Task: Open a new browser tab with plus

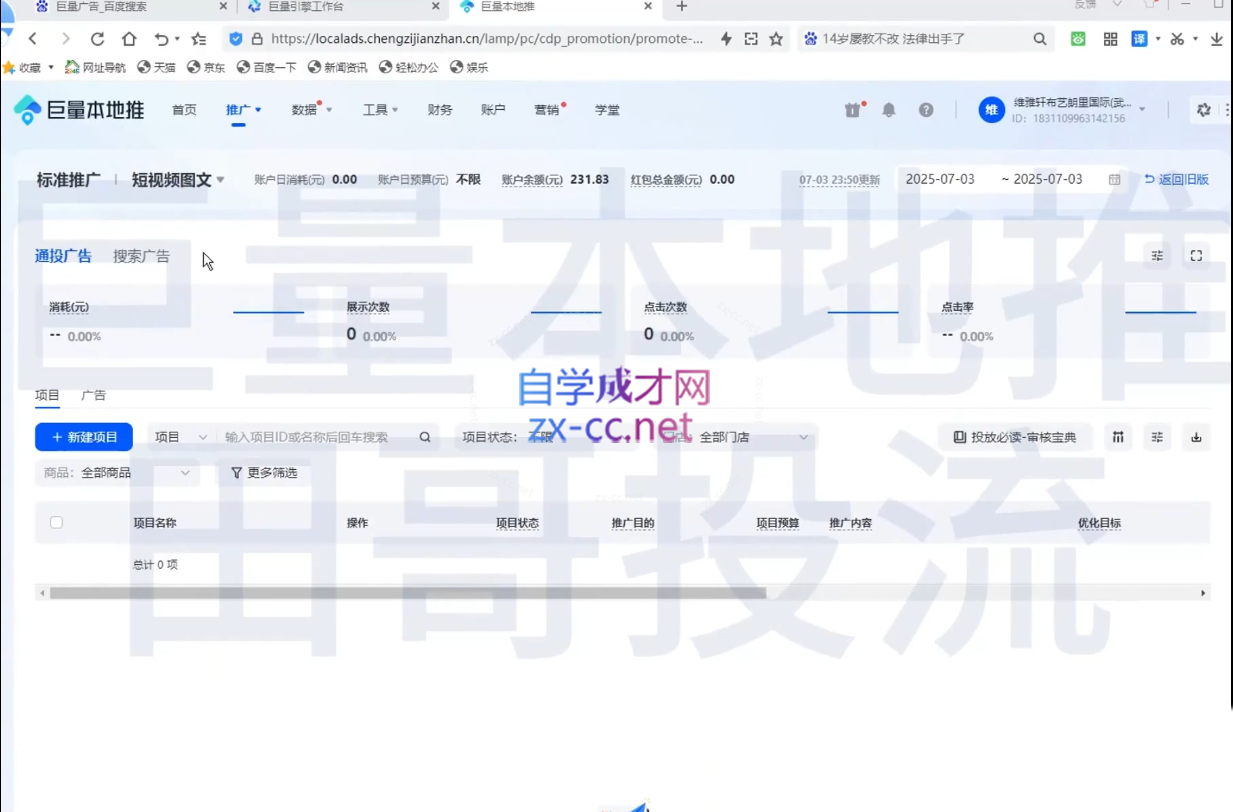Action: pyautogui.click(x=682, y=6)
